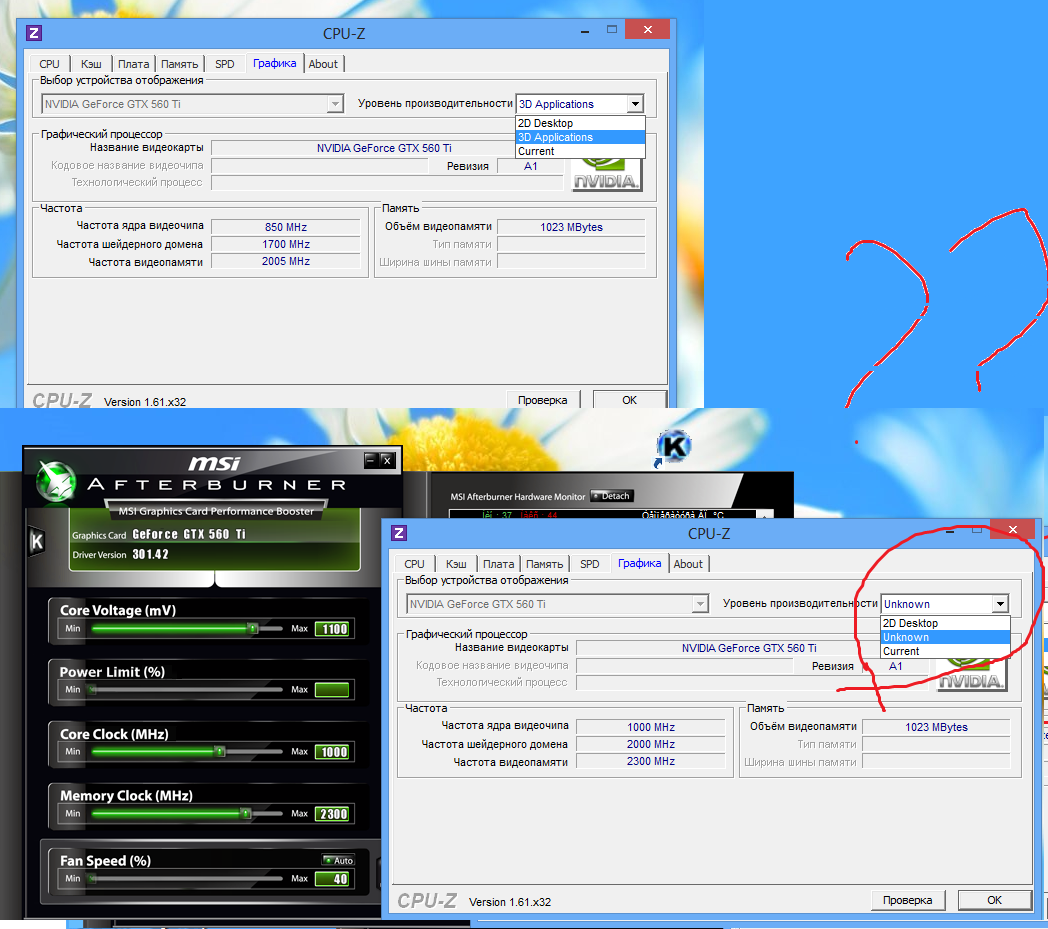Click the Core Voltage value box 1100
The width and height of the screenshot is (1048, 929).
332,629
